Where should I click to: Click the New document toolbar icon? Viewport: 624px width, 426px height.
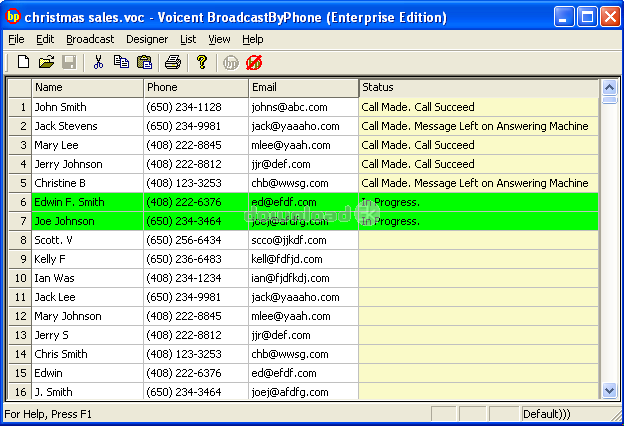(x=23, y=62)
